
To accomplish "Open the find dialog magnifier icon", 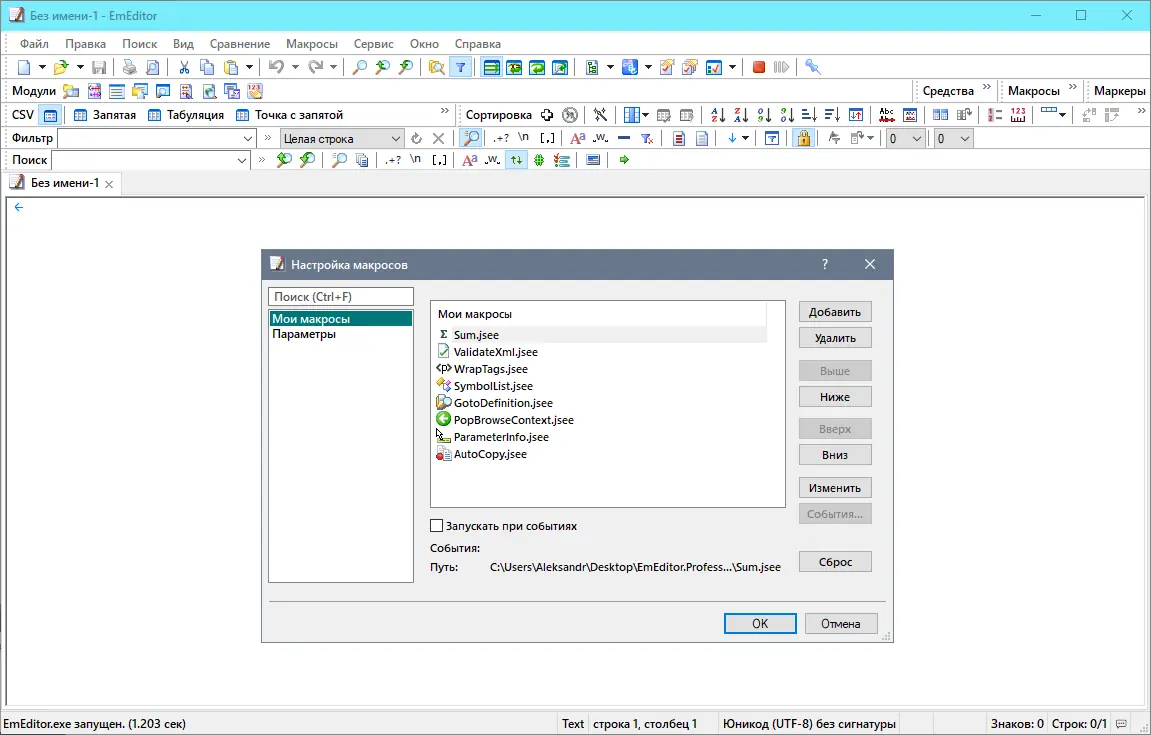I will [x=357, y=67].
